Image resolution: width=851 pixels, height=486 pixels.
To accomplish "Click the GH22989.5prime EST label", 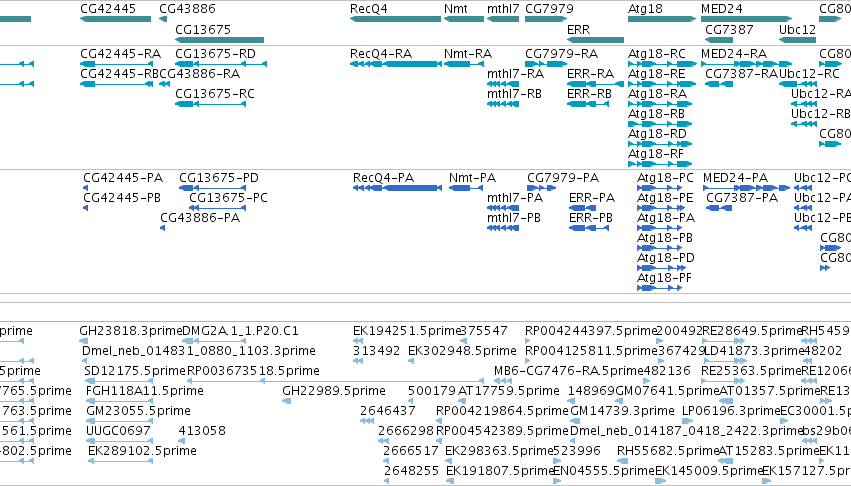I will pos(334,391).
